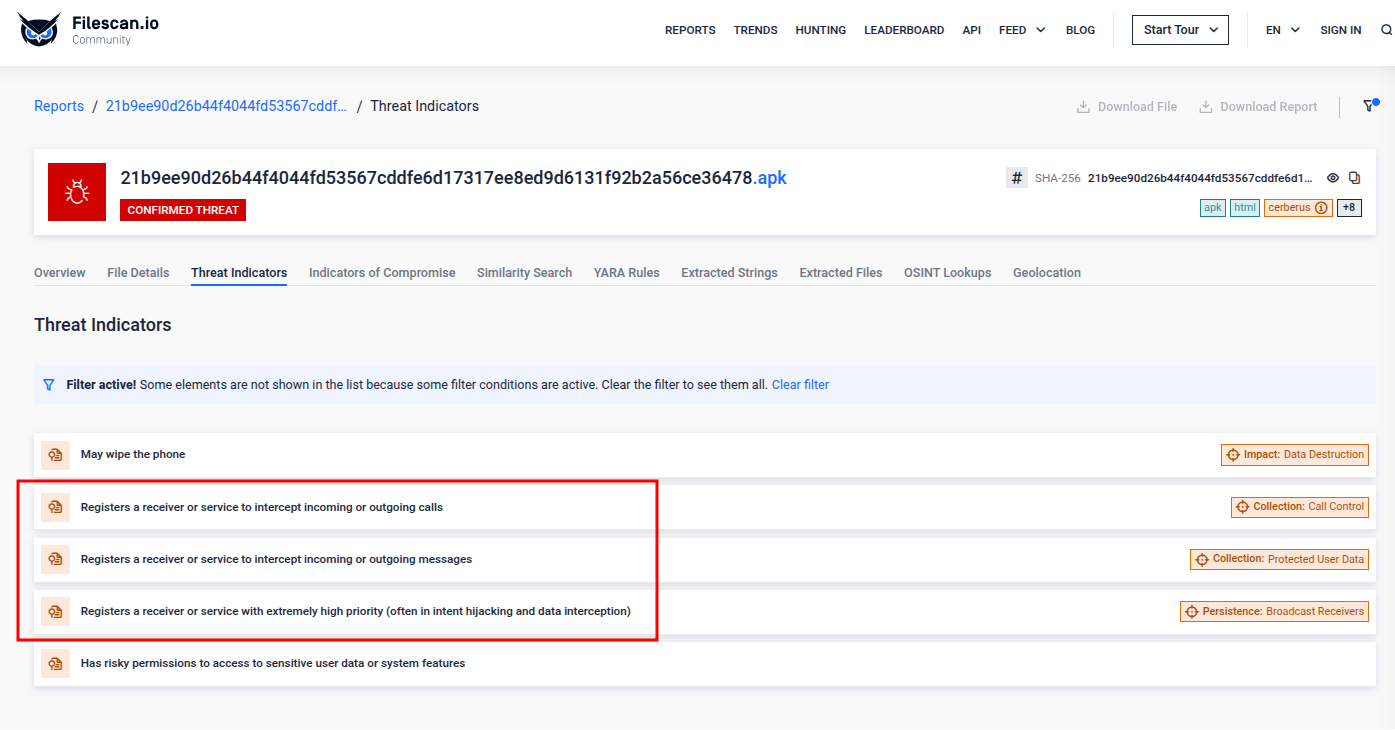Toggle the eye icon to show full hash
The width and height of the screenshot is (1395, 730).
pyautogui.click(x=1333, y=178)
